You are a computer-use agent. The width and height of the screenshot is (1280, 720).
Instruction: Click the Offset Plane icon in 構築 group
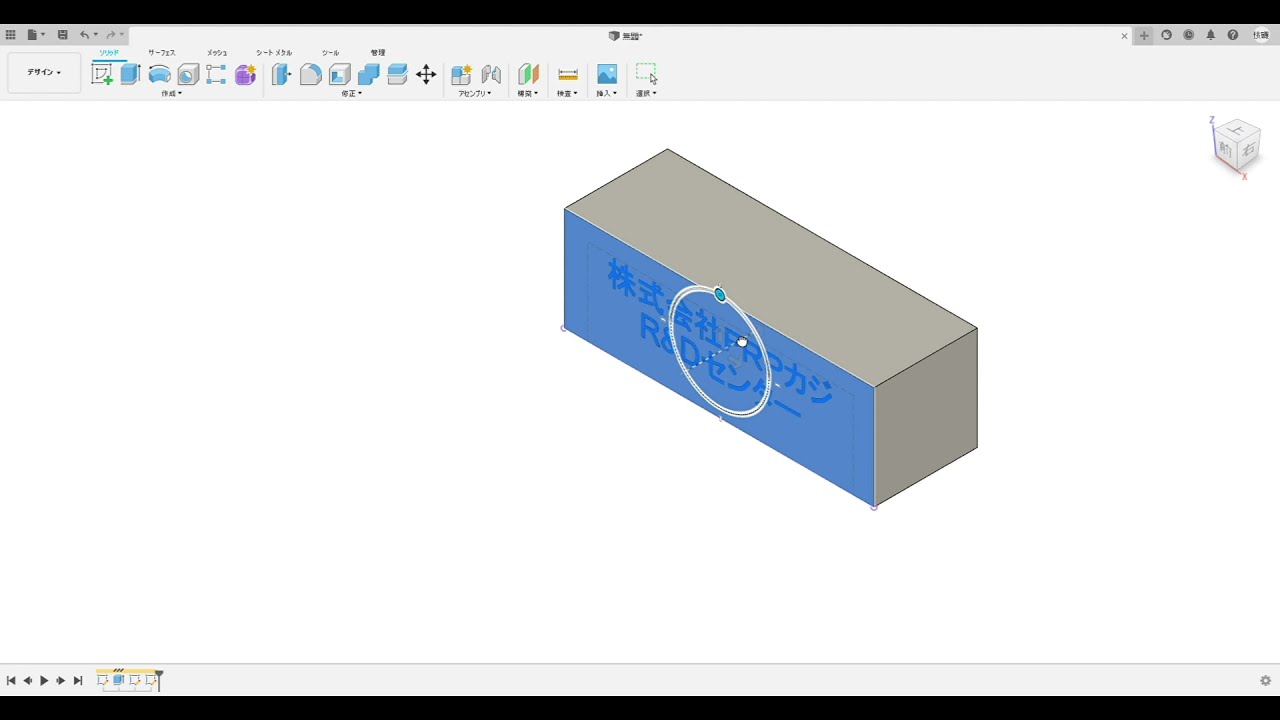coord(528,74)
